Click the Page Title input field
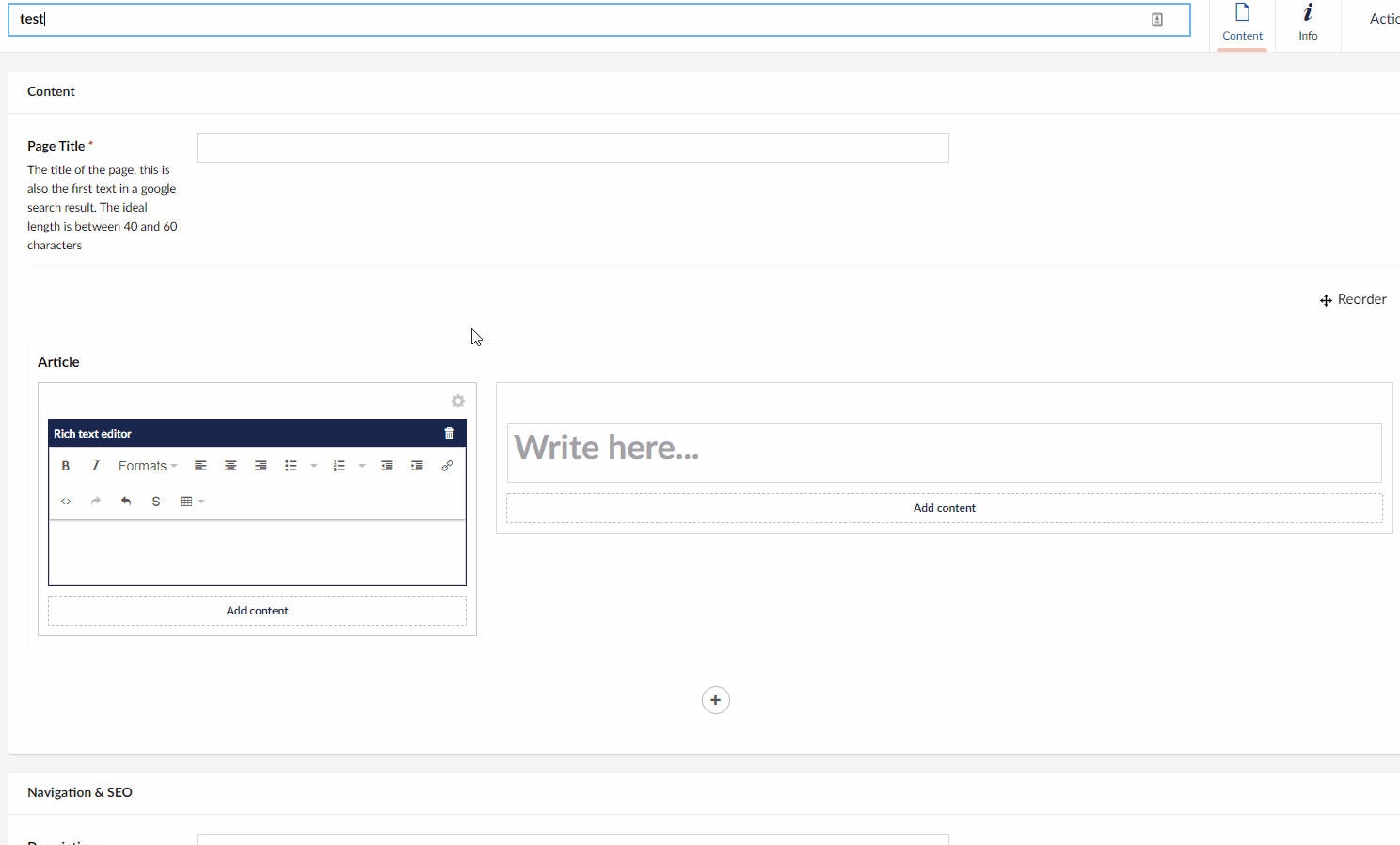Image resolution: width=1400 pixels, height=845 pixels. 572,147
